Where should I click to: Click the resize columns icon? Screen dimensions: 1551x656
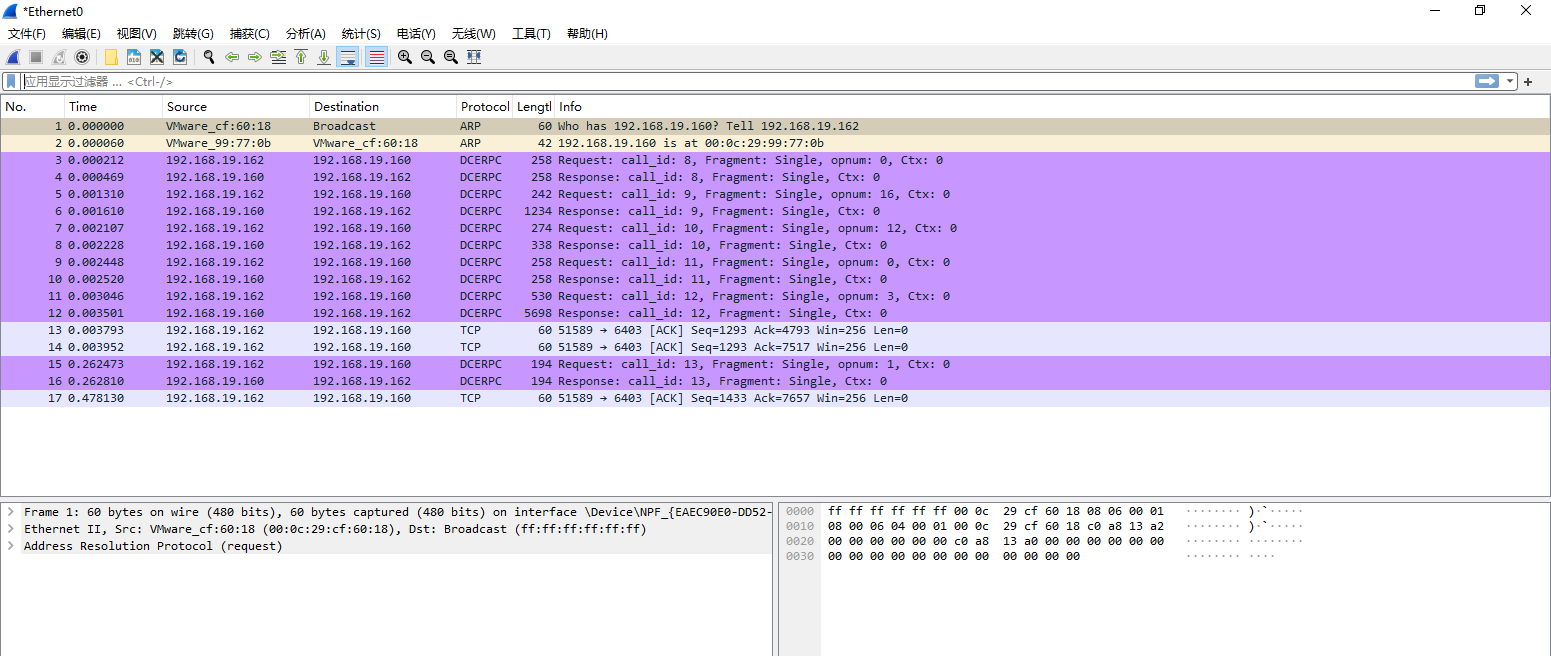point(474,57)
